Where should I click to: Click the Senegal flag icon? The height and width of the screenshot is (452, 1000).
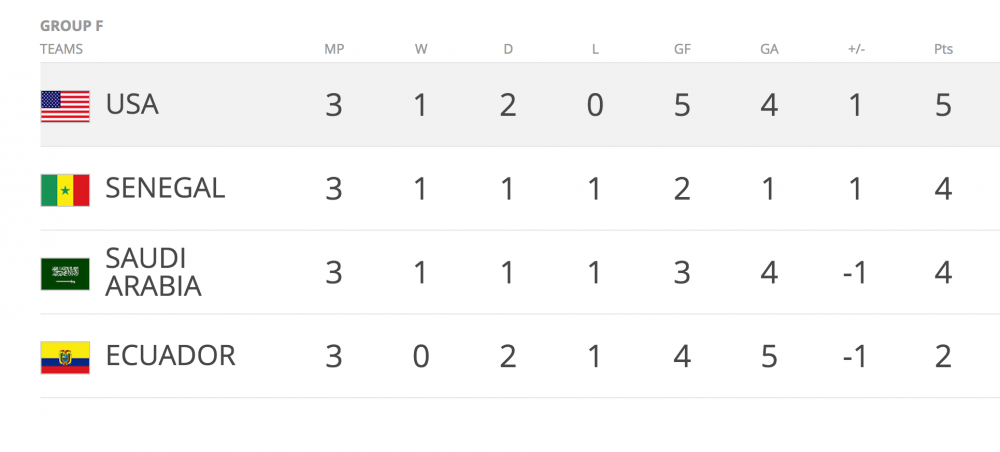point(65,189)
